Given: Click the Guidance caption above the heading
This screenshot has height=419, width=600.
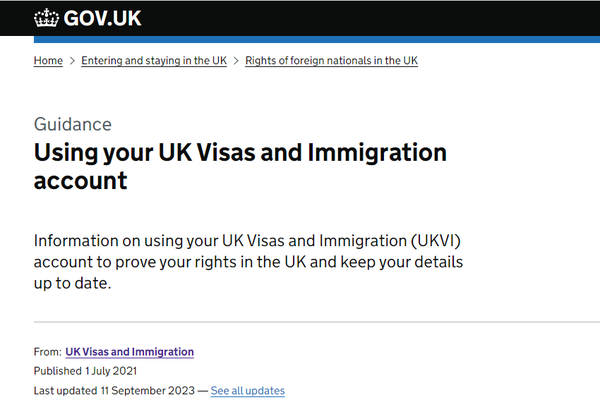Looking at the screenshot, I should click(x=73, y=124).
